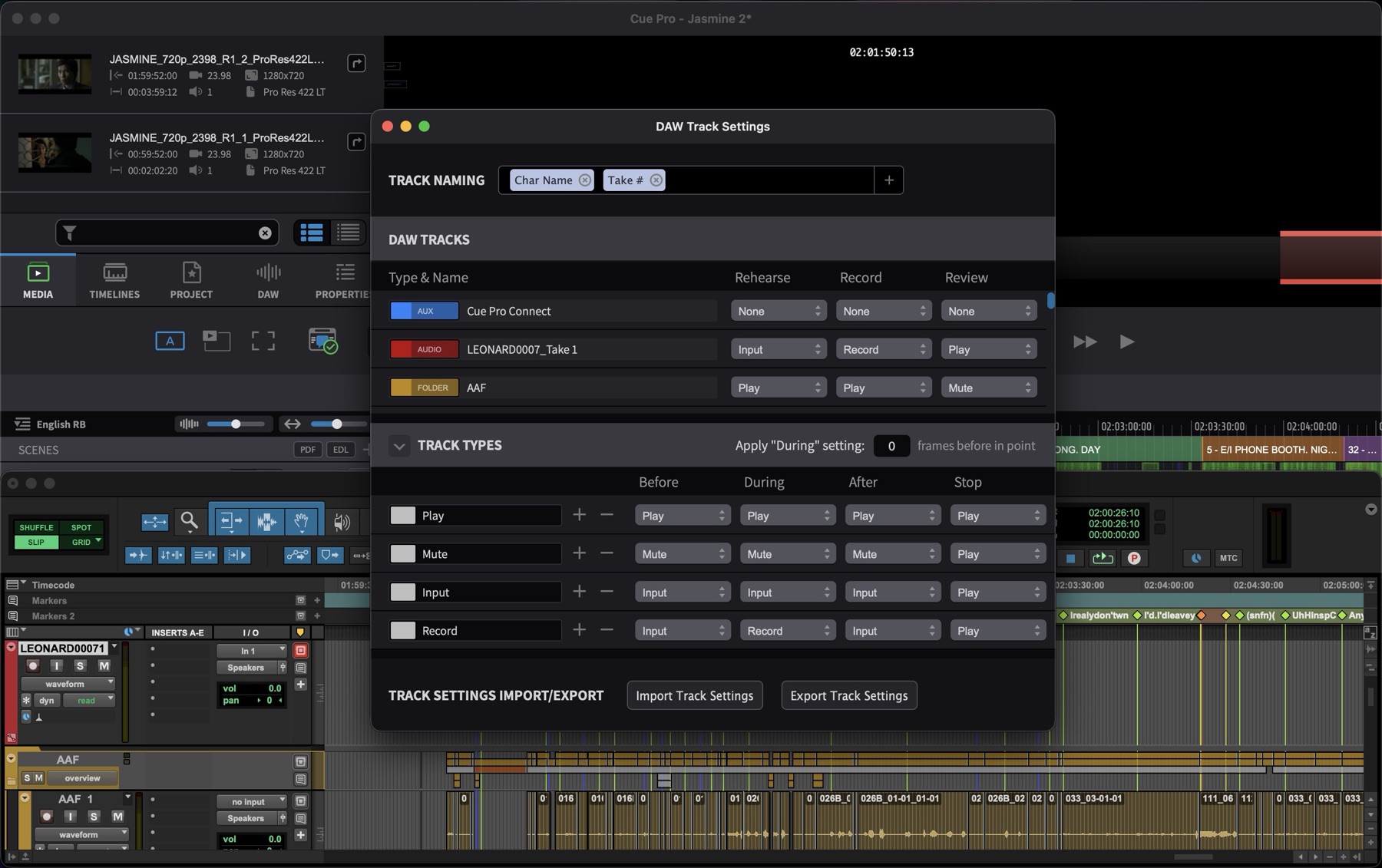Enable Shuffle edit mode
The height and width of the screenshot is (868, 1382).
pyautogui.click(x=36, y=527)
